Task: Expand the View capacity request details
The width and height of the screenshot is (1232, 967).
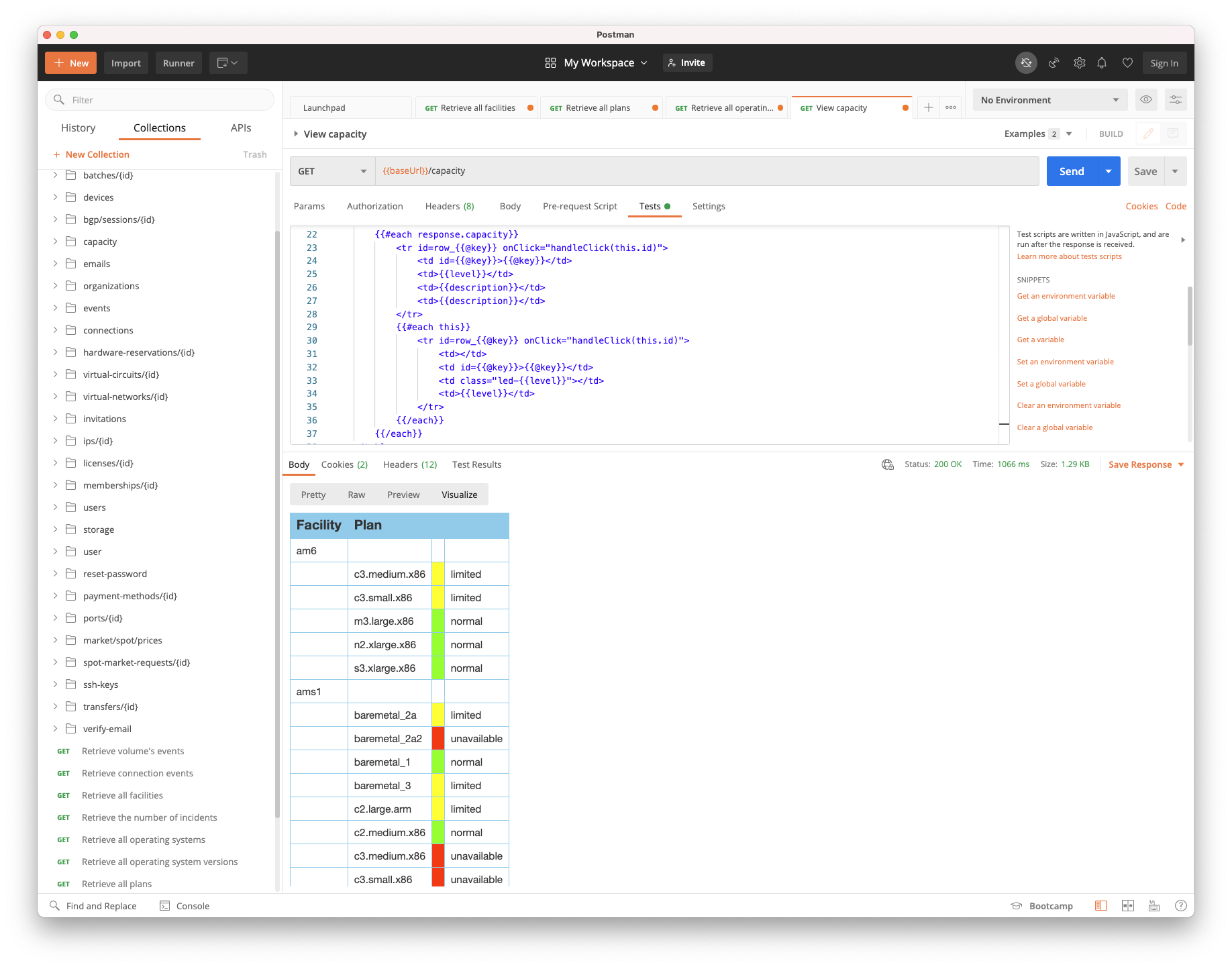Action: pyautogui.click(x=295, y=134)
